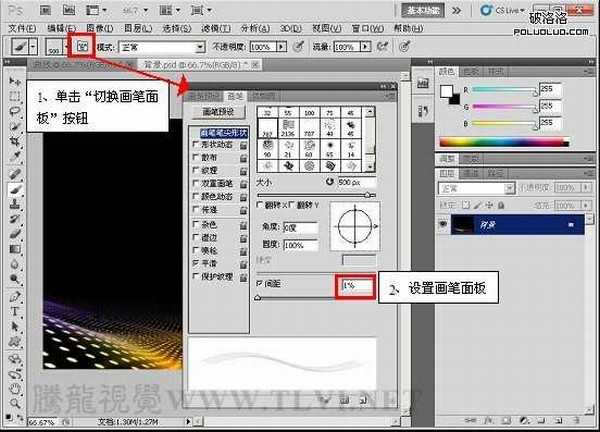The width and height of the screenshot is (600, 432).
Task: Select the Lasso tool
Action: (15, 111)
